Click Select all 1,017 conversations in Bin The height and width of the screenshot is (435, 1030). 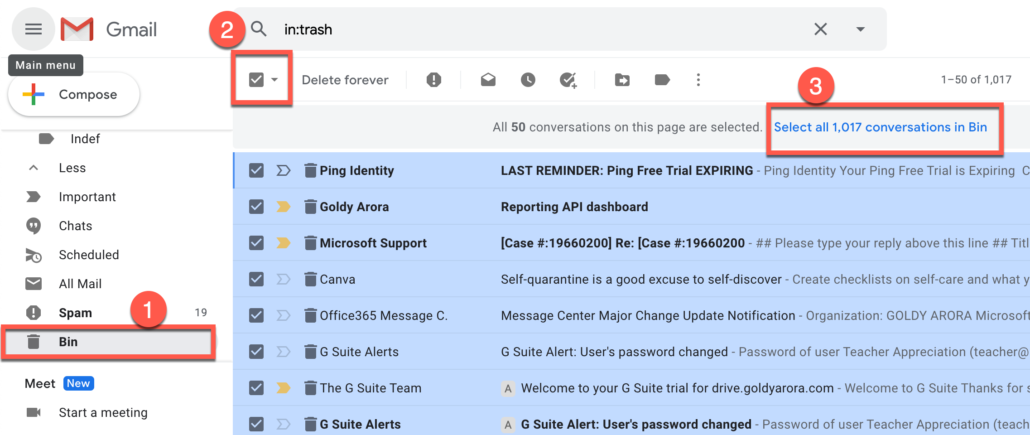[880, 127]
